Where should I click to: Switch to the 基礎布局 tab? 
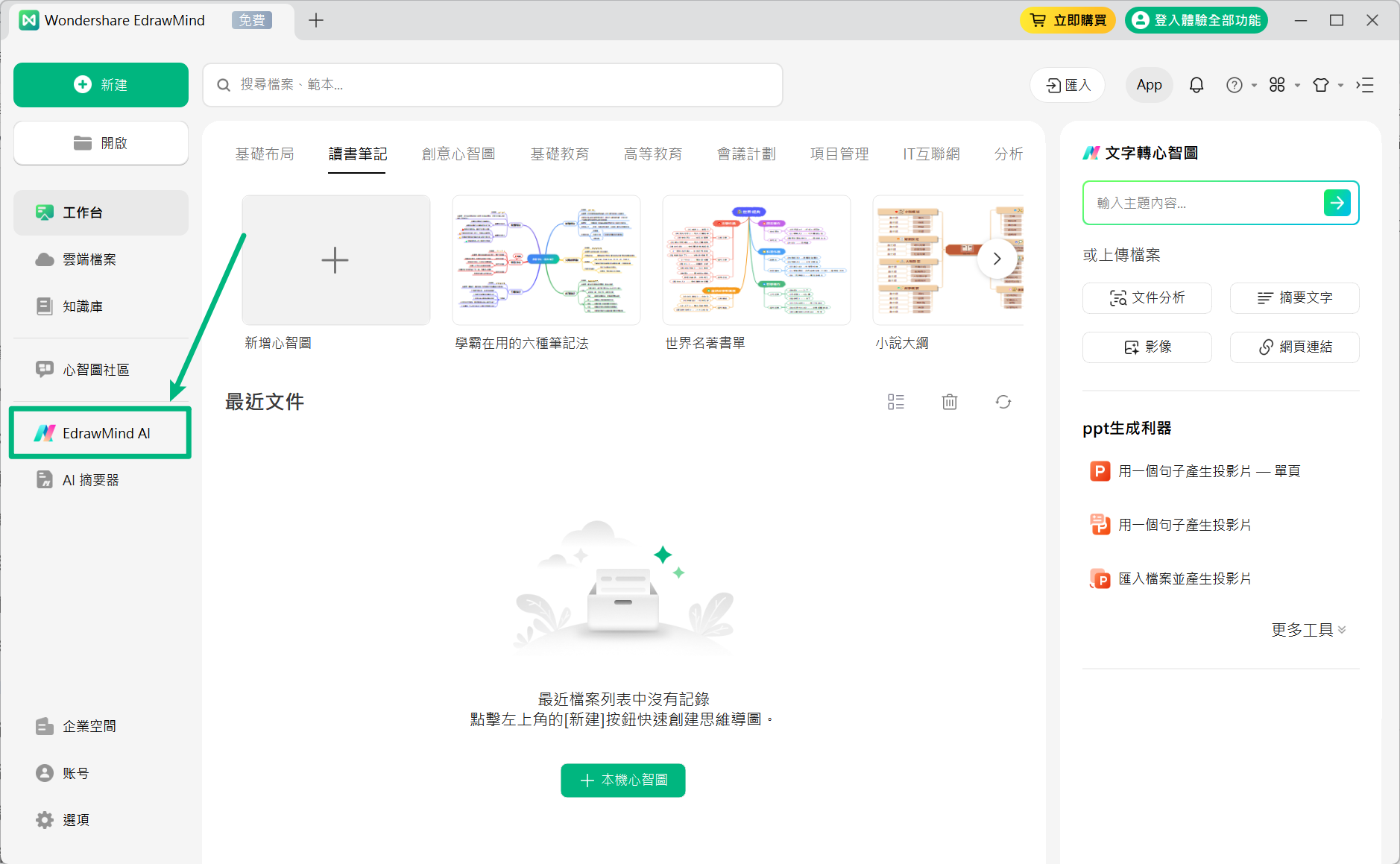coord(265,154)
